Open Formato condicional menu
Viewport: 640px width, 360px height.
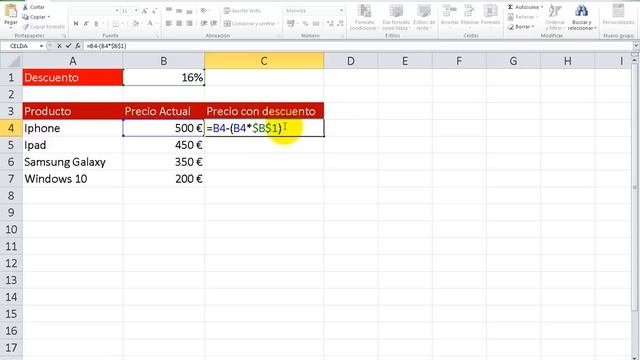(x=365, y=17)
